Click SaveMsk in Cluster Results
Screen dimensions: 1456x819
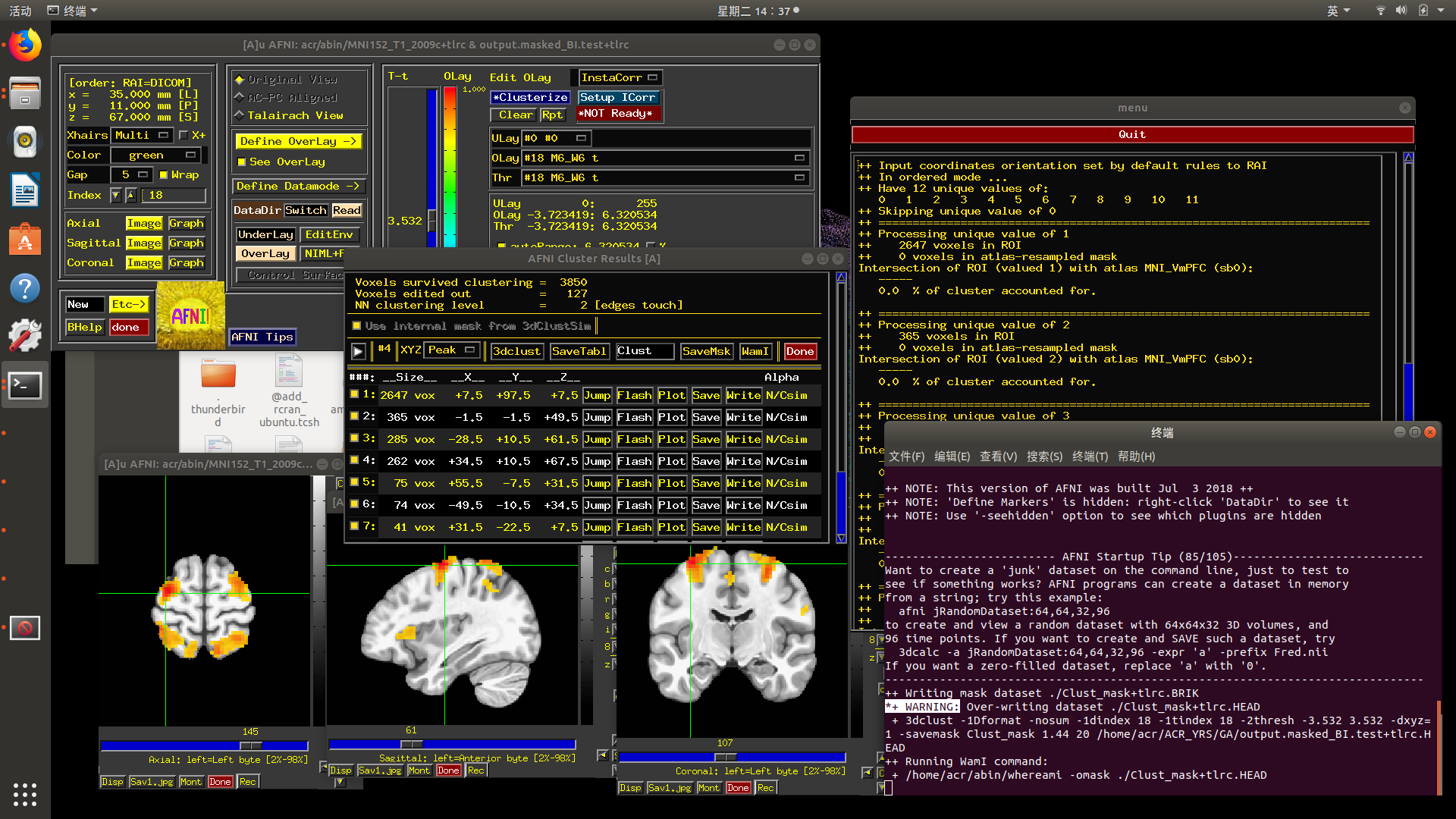tap(706, 351)
